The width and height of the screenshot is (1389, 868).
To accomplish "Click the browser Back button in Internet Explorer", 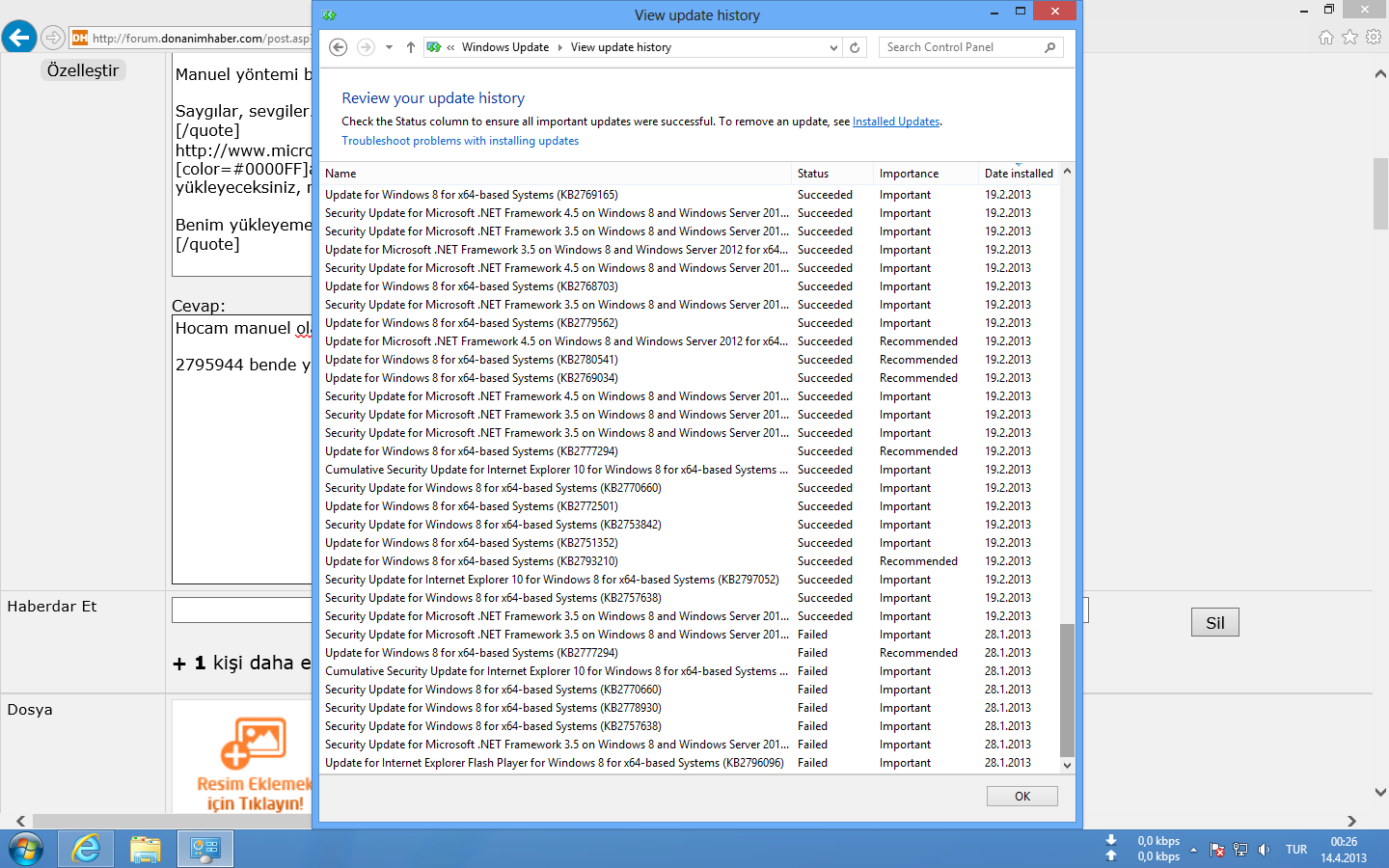I will click(19, 38).
